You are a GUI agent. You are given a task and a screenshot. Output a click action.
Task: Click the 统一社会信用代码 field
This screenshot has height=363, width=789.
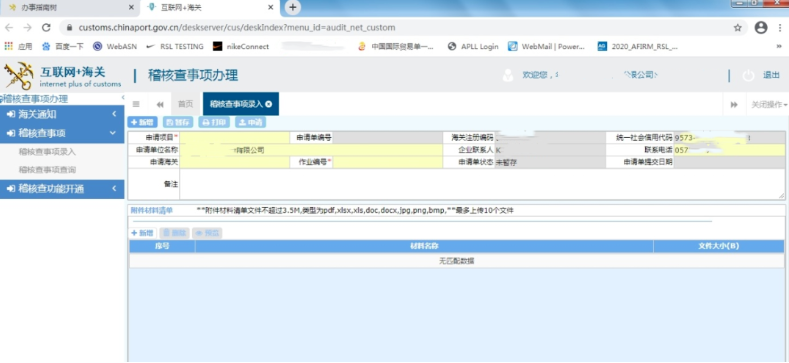tap(729, 137)
